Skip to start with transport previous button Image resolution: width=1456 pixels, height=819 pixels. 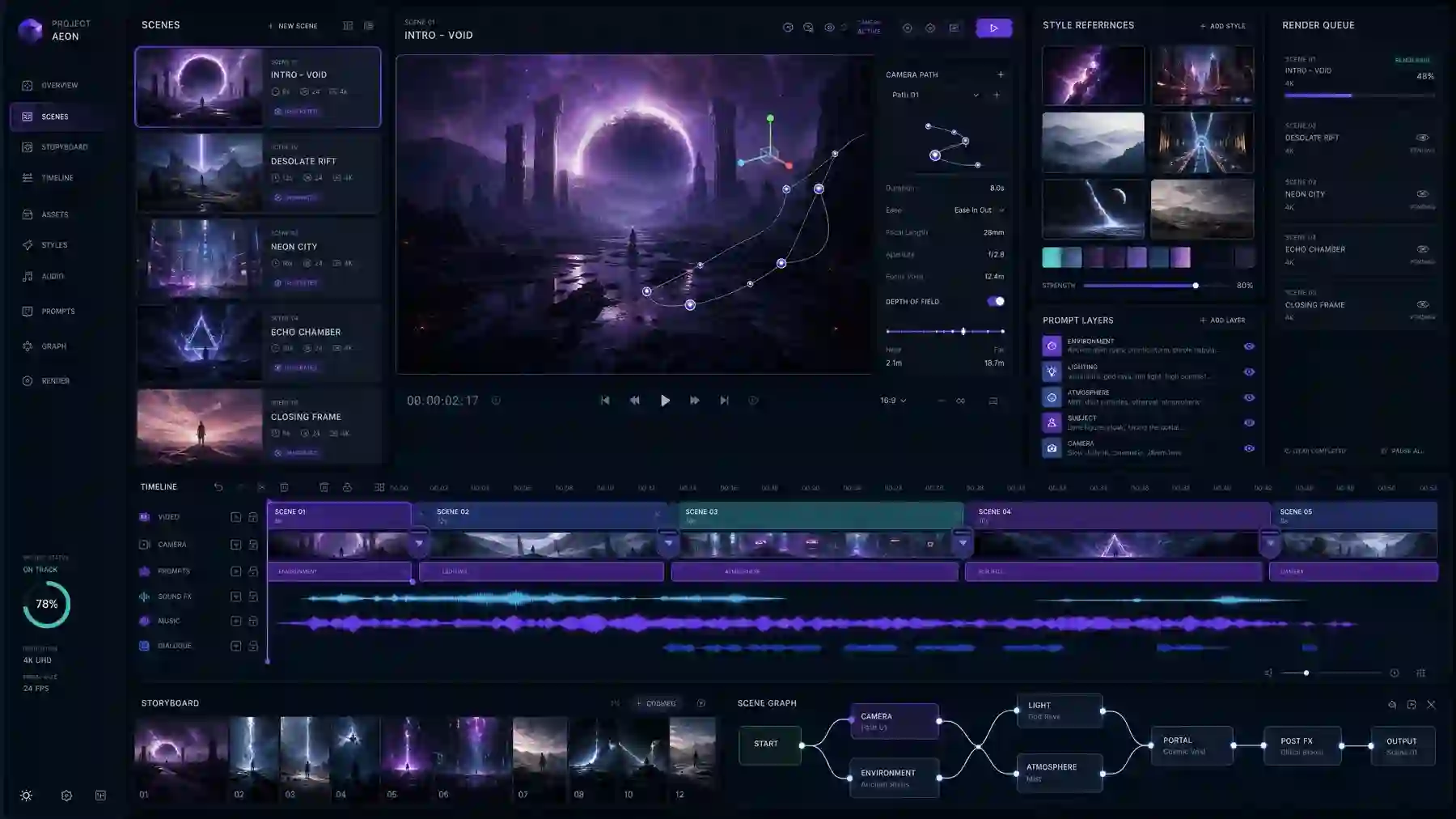pyautogui.click(x=604, y=401)
